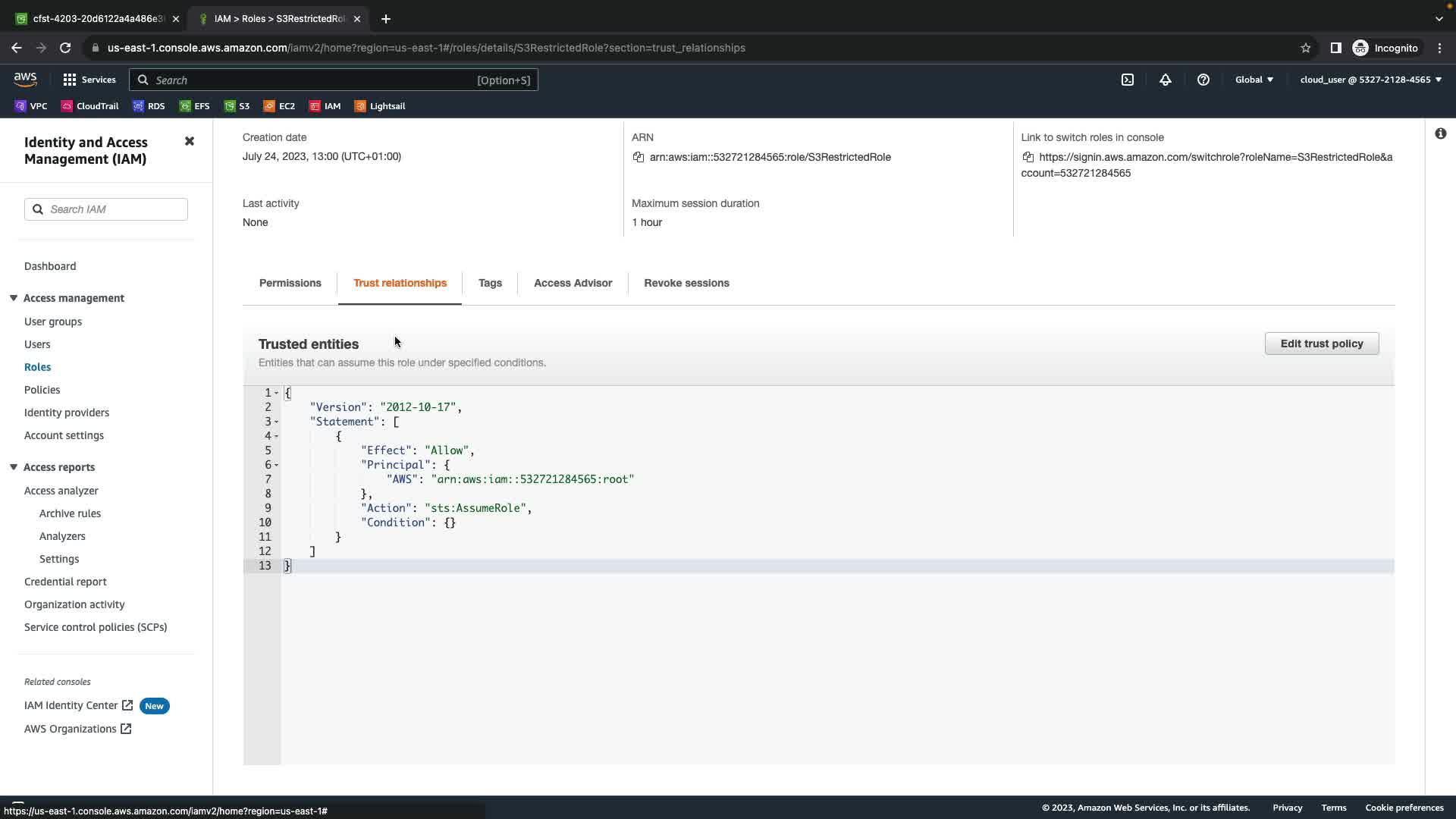Switch to the Permissions tab
The height and width of the screenshot is (819, 1456).
290,283
